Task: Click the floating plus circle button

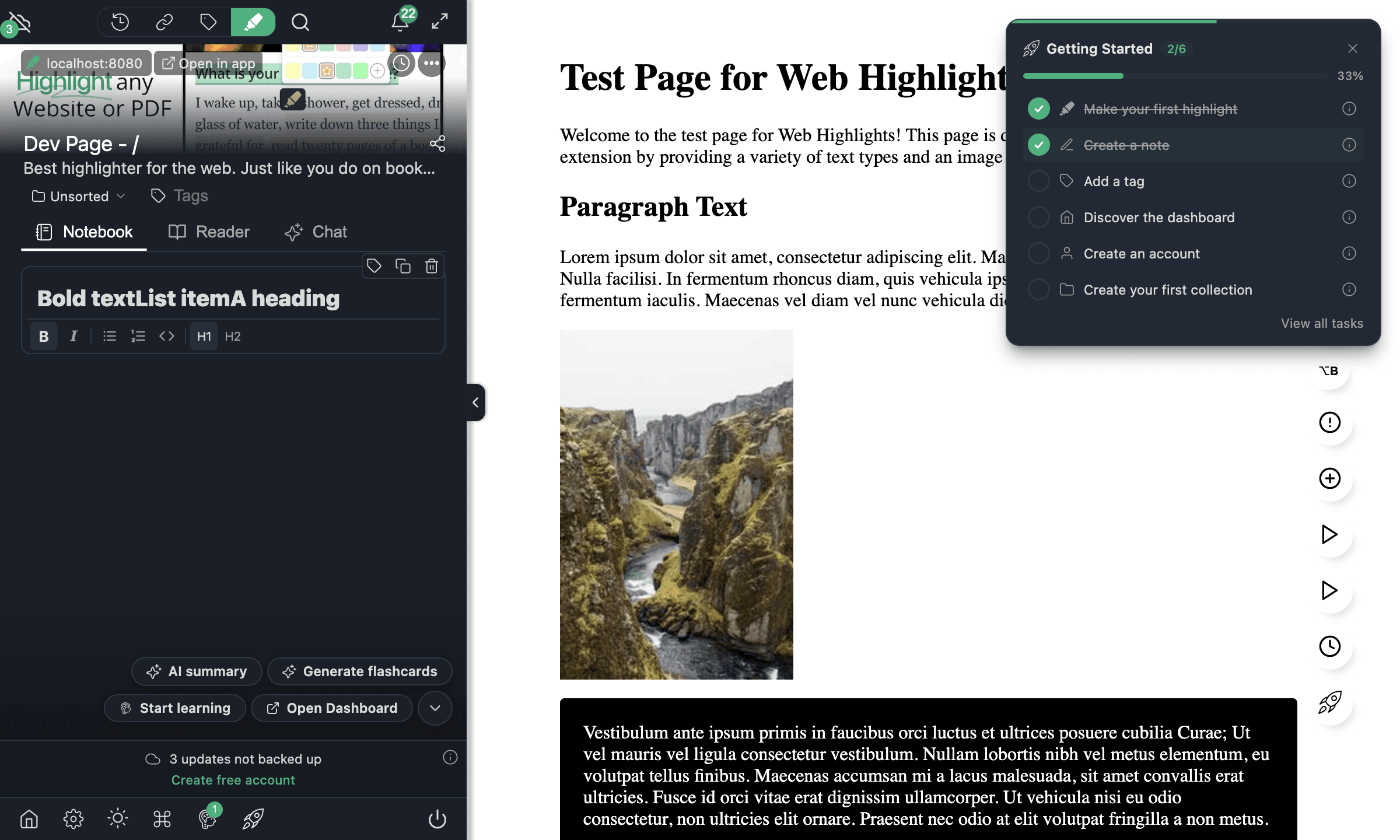Action: pyautogui.click(x=1330, y=478)
